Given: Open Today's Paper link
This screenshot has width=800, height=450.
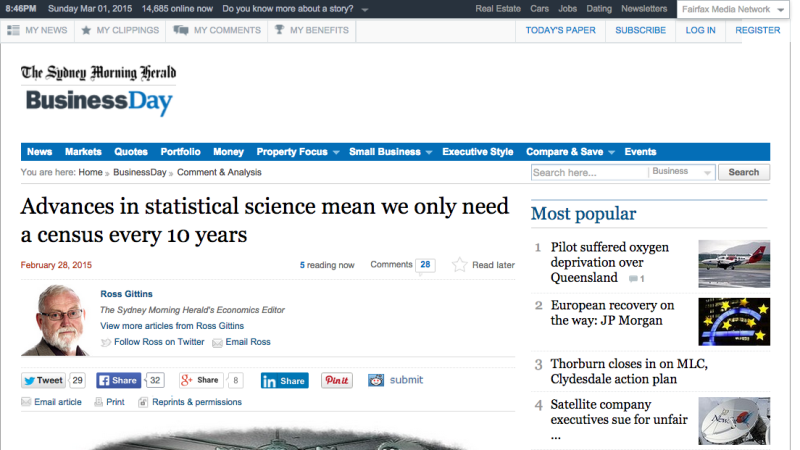Looking at the screenshot, I should [560, 30].
